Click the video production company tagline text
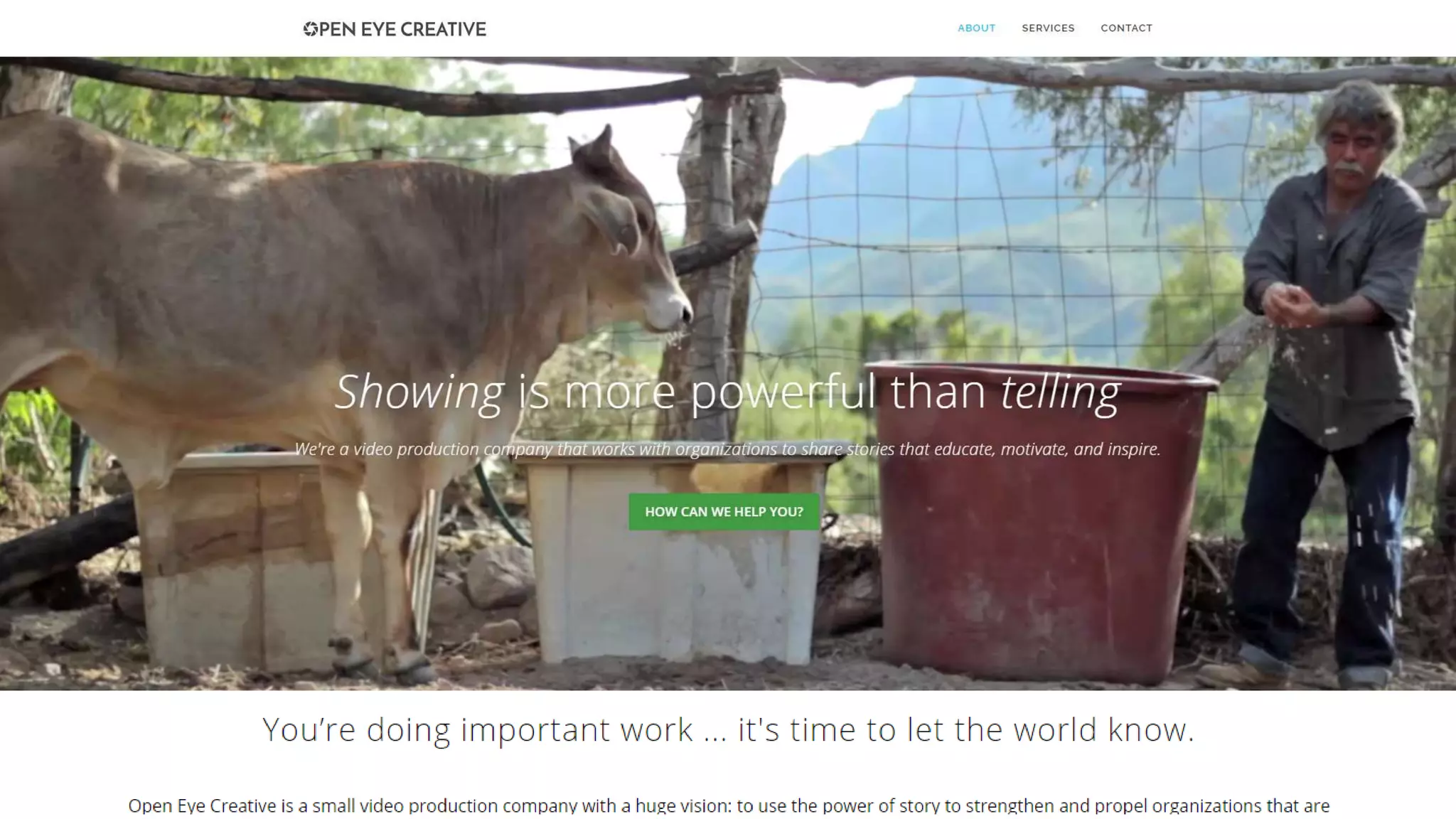Viewport: 1456px width, 819px height. 727,449
